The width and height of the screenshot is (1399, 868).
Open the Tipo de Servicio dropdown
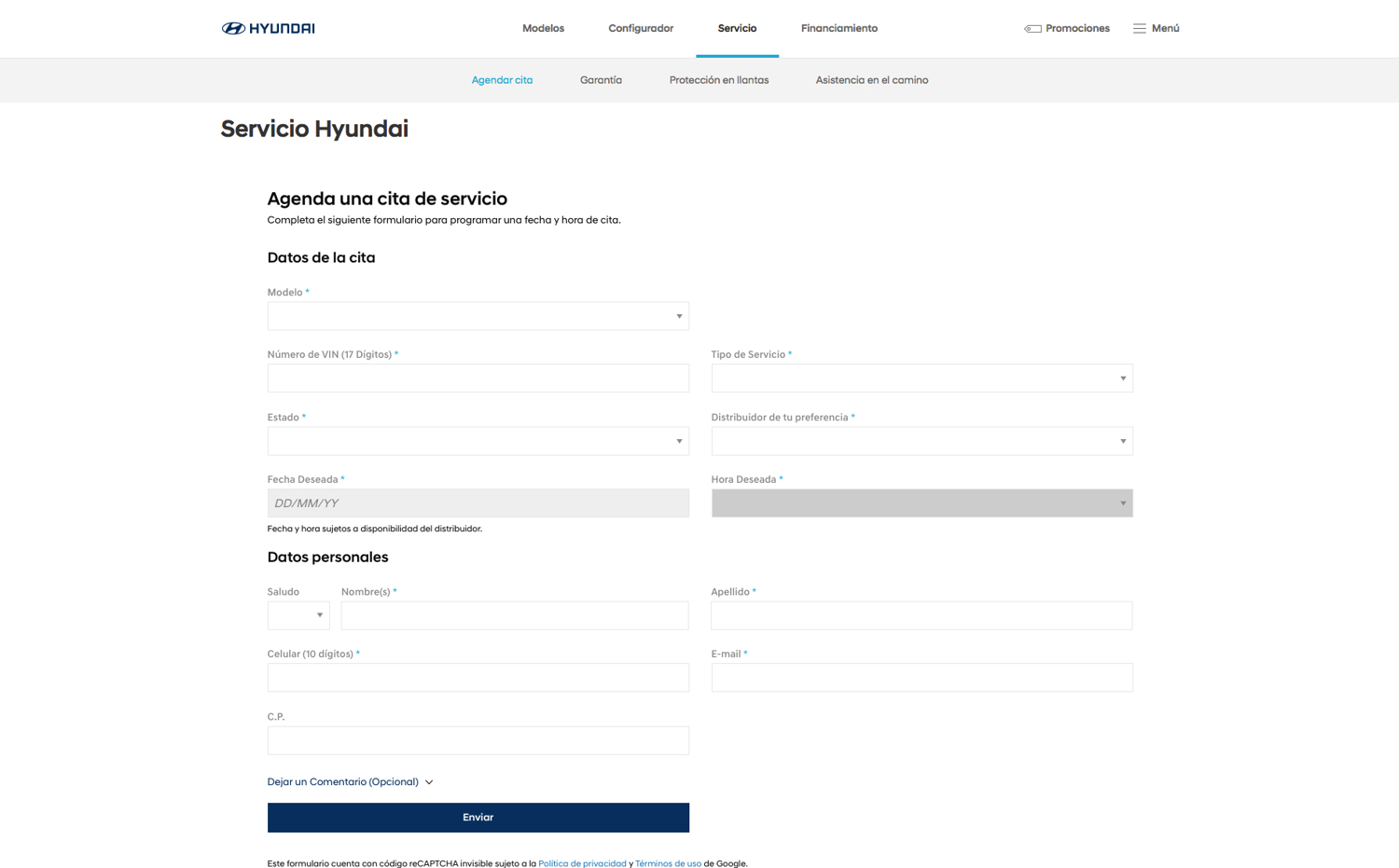click(x=921, y=379)
